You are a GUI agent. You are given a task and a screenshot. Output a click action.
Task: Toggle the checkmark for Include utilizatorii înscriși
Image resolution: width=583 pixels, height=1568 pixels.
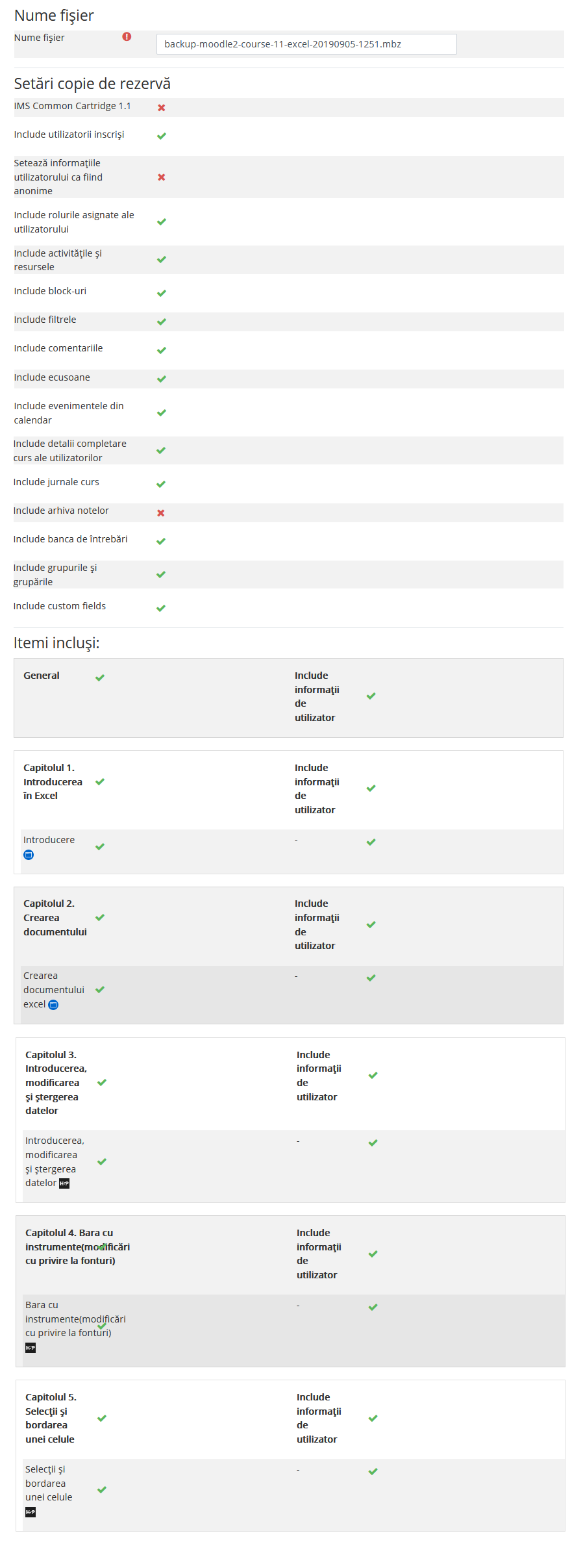pyautogui.click(x=162, y=136)
